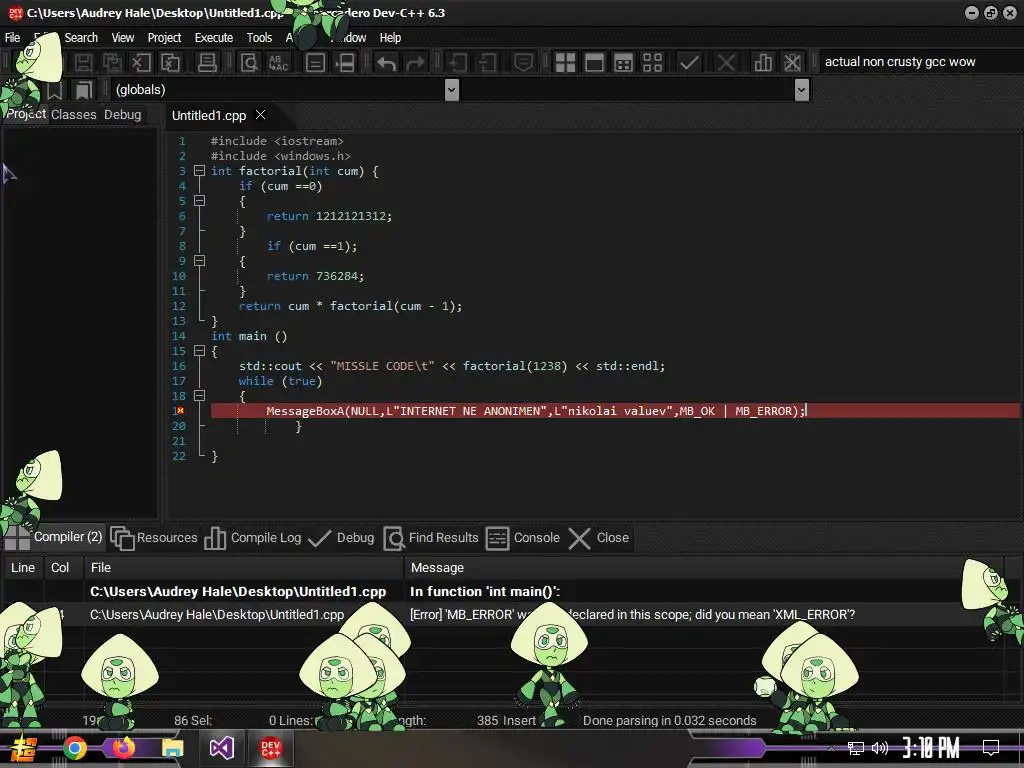This screenshot has width=1024, height=768.
Task: Click the Compile & Run toolbar icon
Action: 624,63
